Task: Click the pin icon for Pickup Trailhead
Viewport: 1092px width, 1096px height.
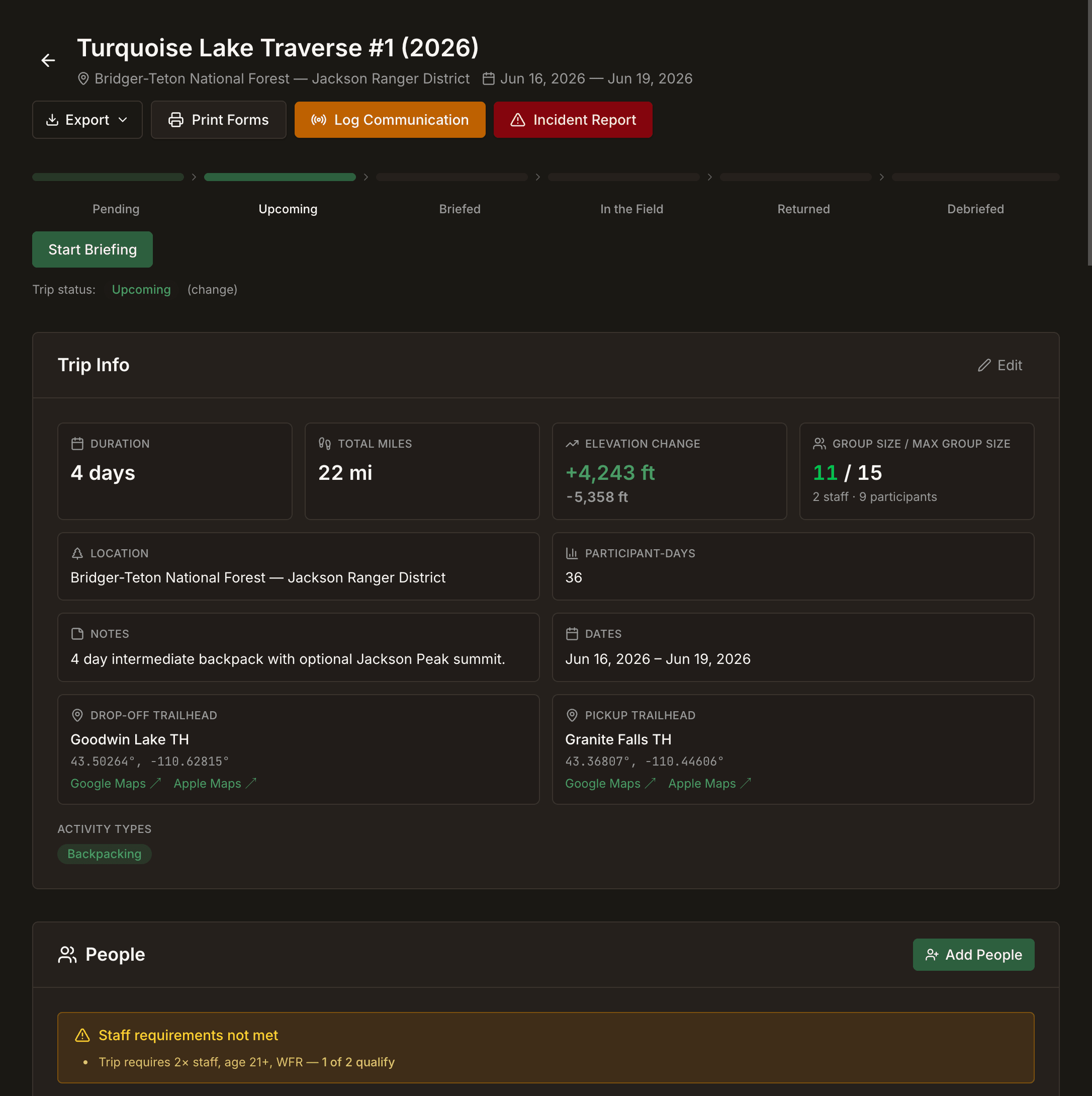Action: 572,715
